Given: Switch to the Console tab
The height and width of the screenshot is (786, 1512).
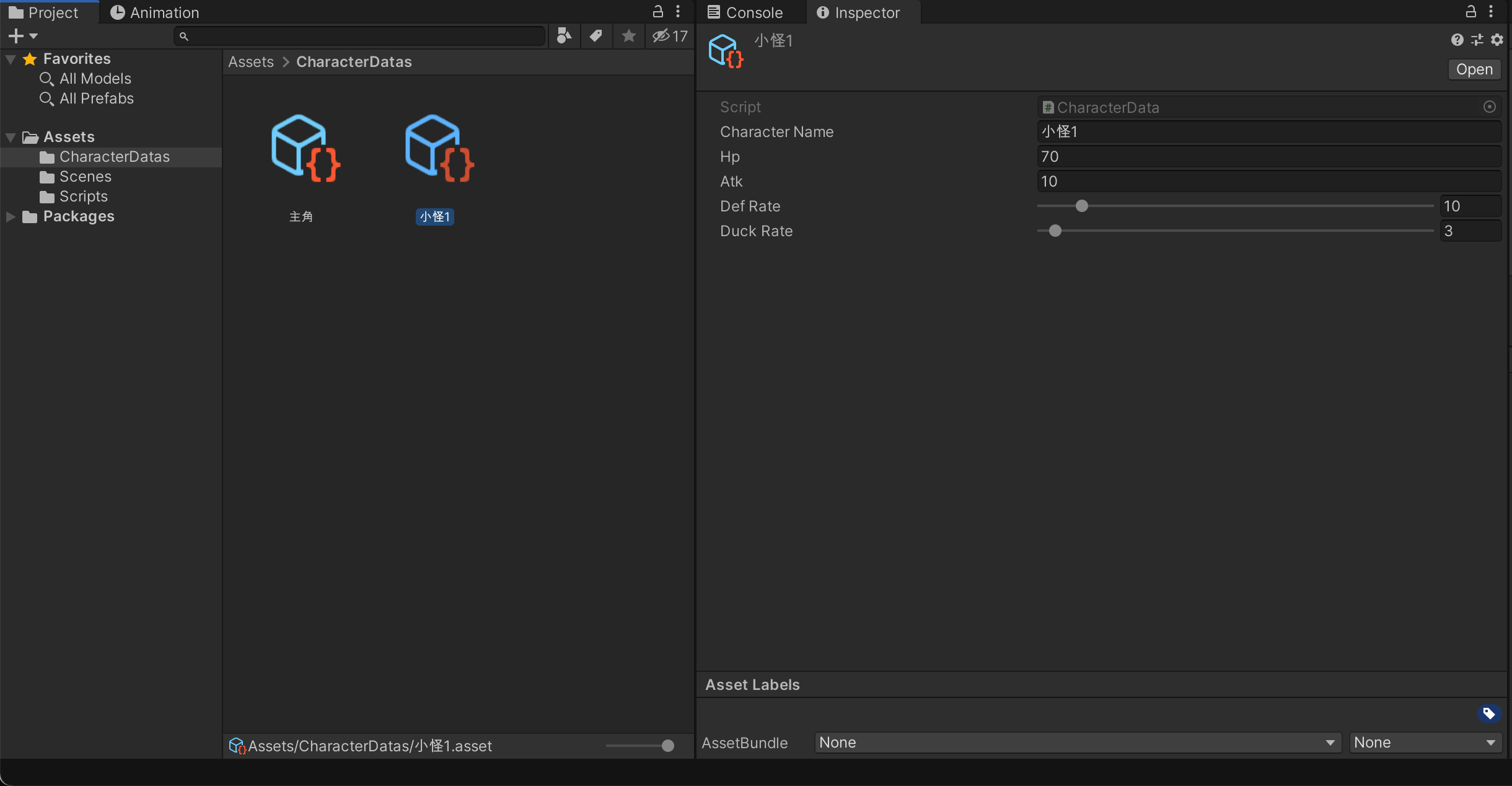Looking at the screenshot, I should (745, 12).
